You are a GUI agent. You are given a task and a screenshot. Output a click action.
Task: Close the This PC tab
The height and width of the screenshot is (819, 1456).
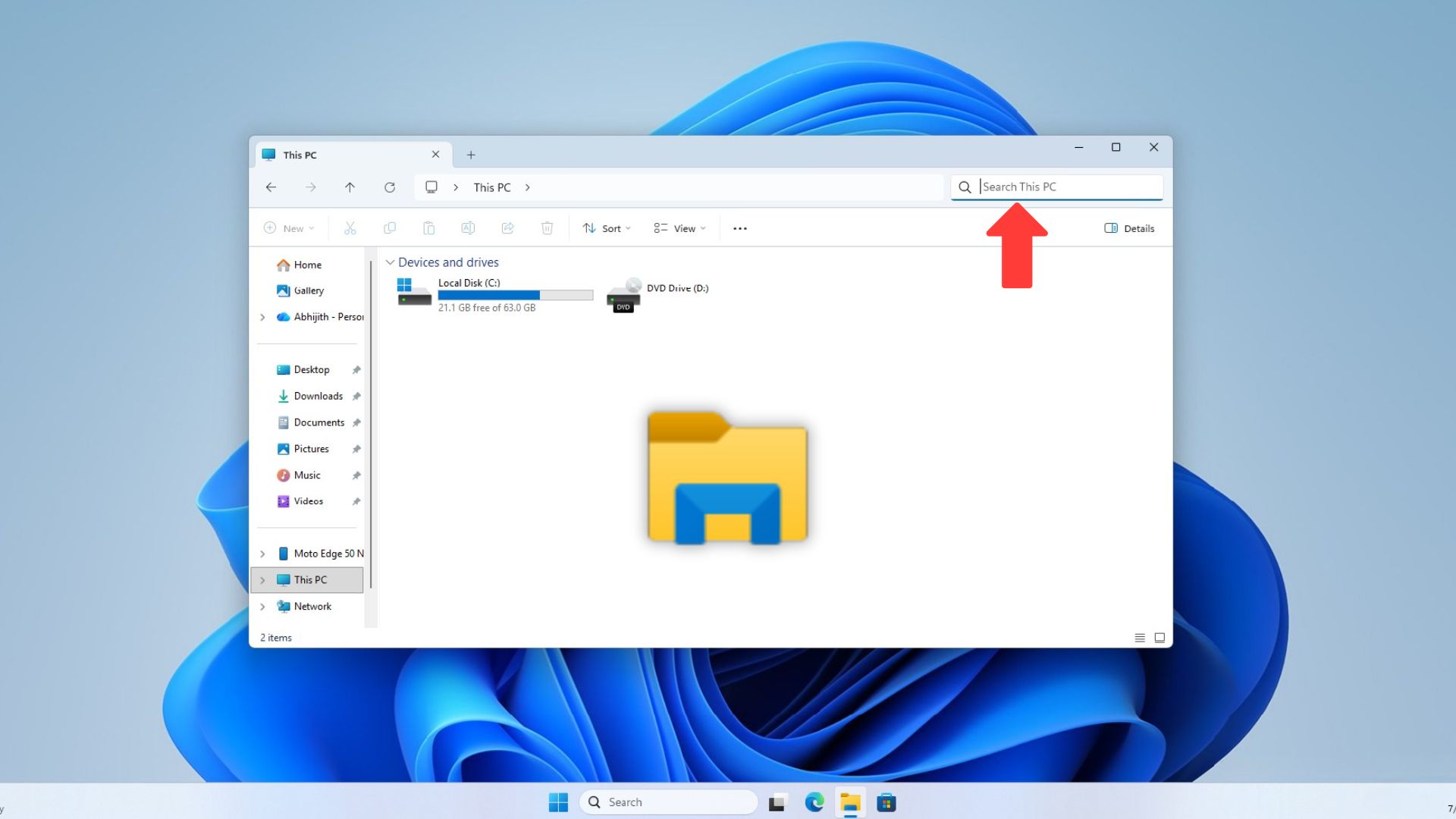(435, 155)
